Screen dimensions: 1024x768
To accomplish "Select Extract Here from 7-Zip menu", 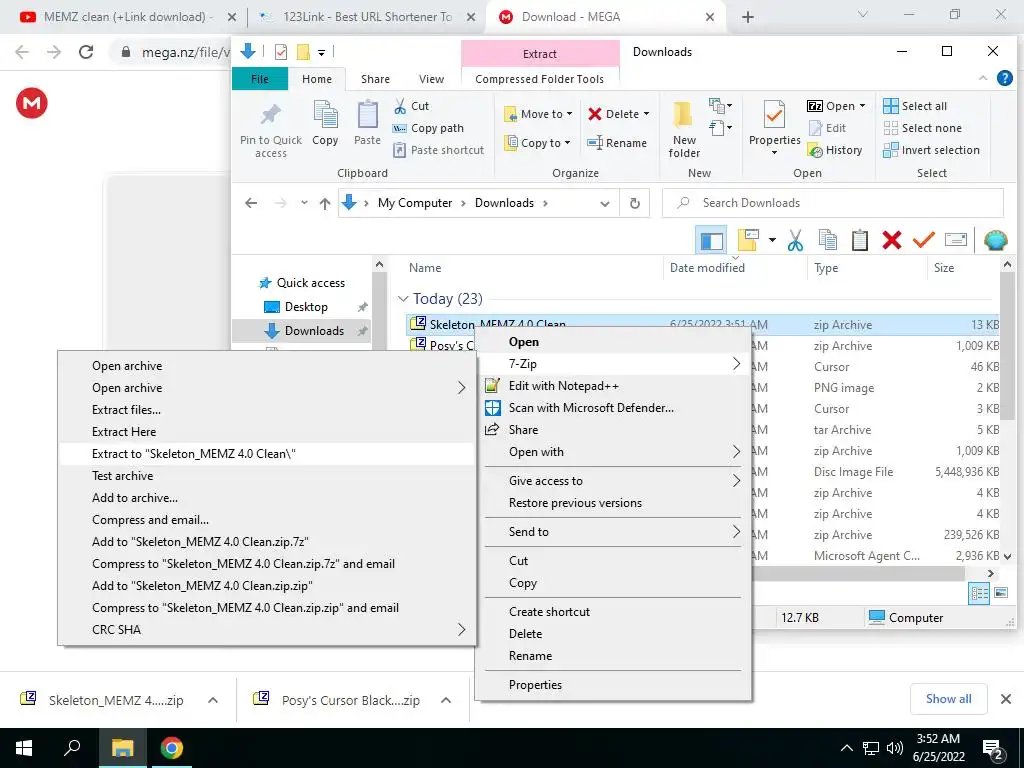I will point(266,432).
